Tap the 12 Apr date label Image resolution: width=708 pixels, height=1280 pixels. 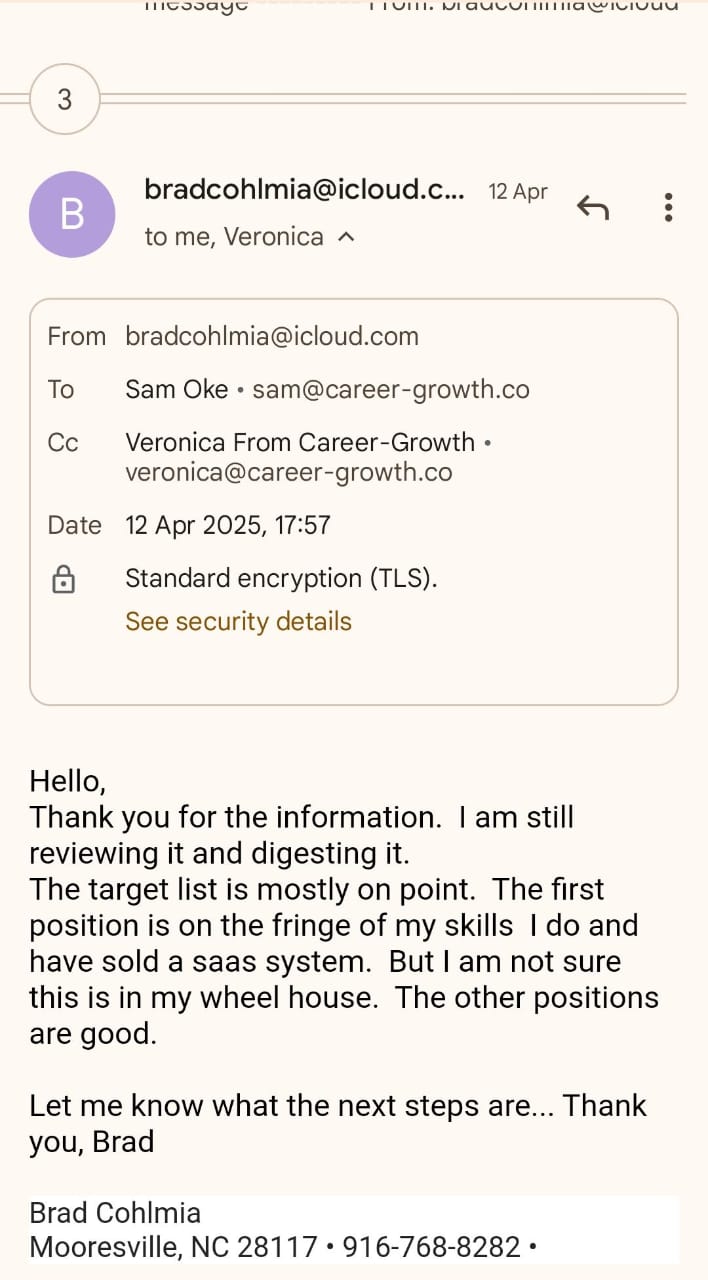point(517,191)
